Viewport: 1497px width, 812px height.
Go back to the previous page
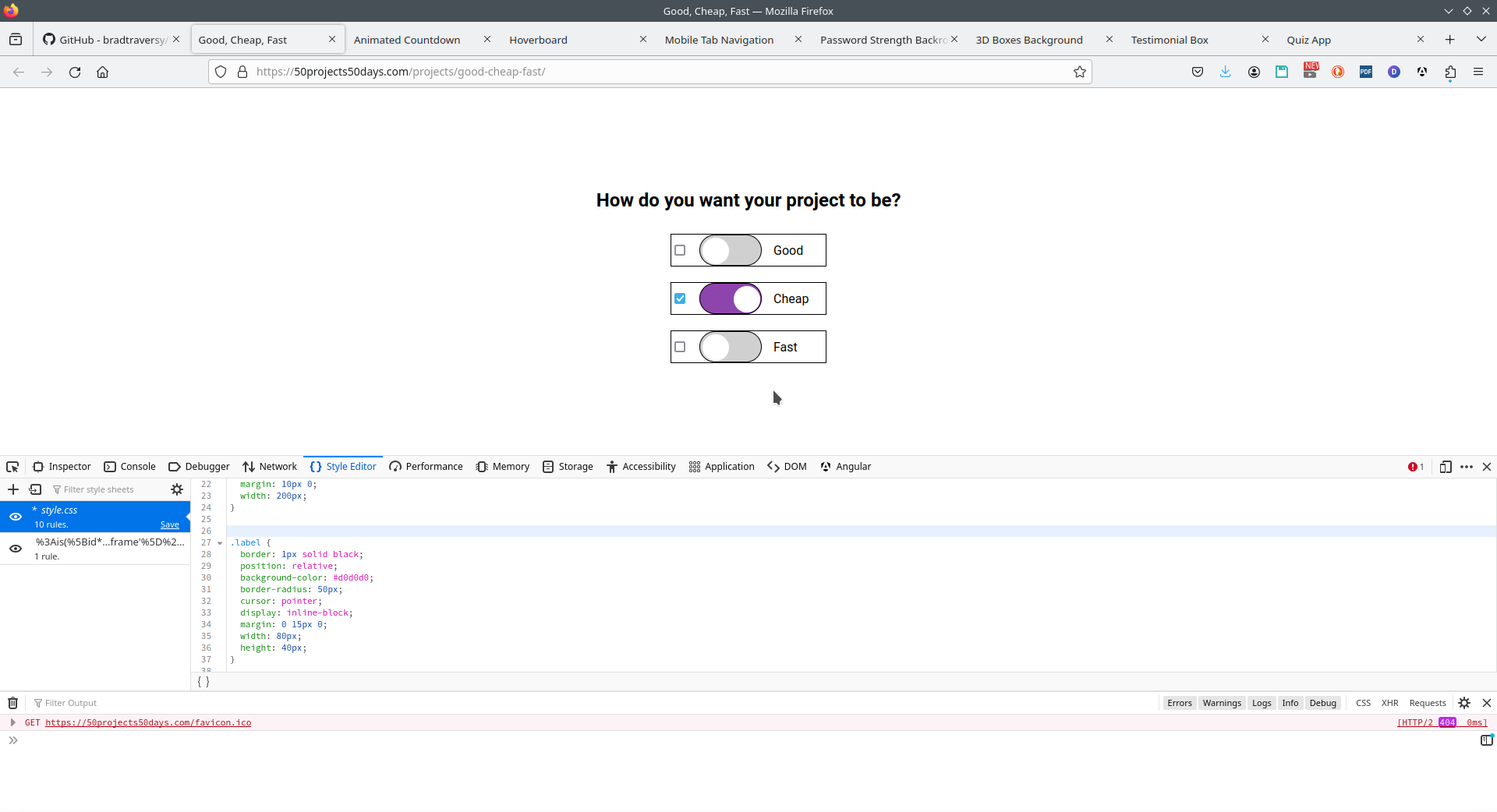tap(19, 72)
